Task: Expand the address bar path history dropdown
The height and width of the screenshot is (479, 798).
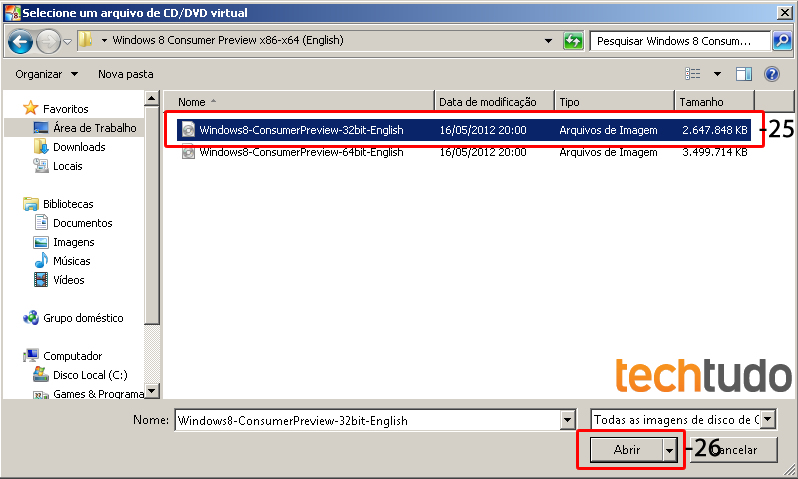Action: [x=548, y=41]
